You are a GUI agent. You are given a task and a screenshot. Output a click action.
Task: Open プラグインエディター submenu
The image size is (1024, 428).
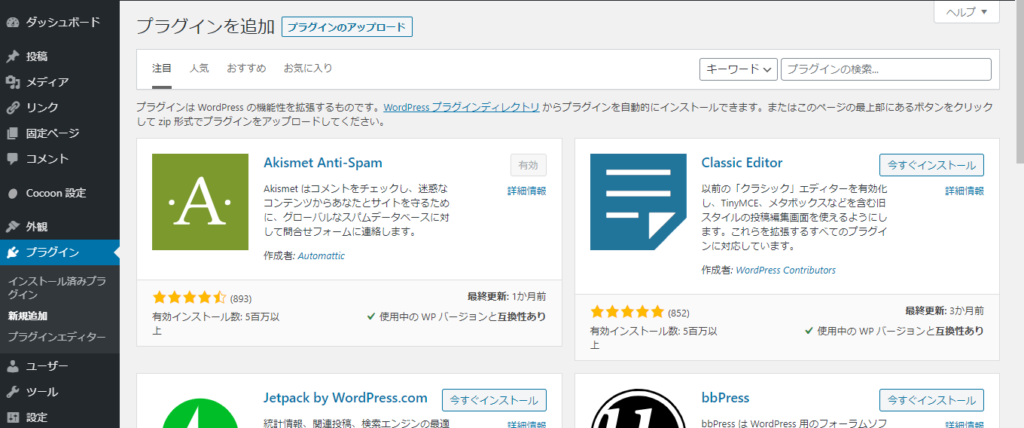pyautogui.click(x=57, y=337)
